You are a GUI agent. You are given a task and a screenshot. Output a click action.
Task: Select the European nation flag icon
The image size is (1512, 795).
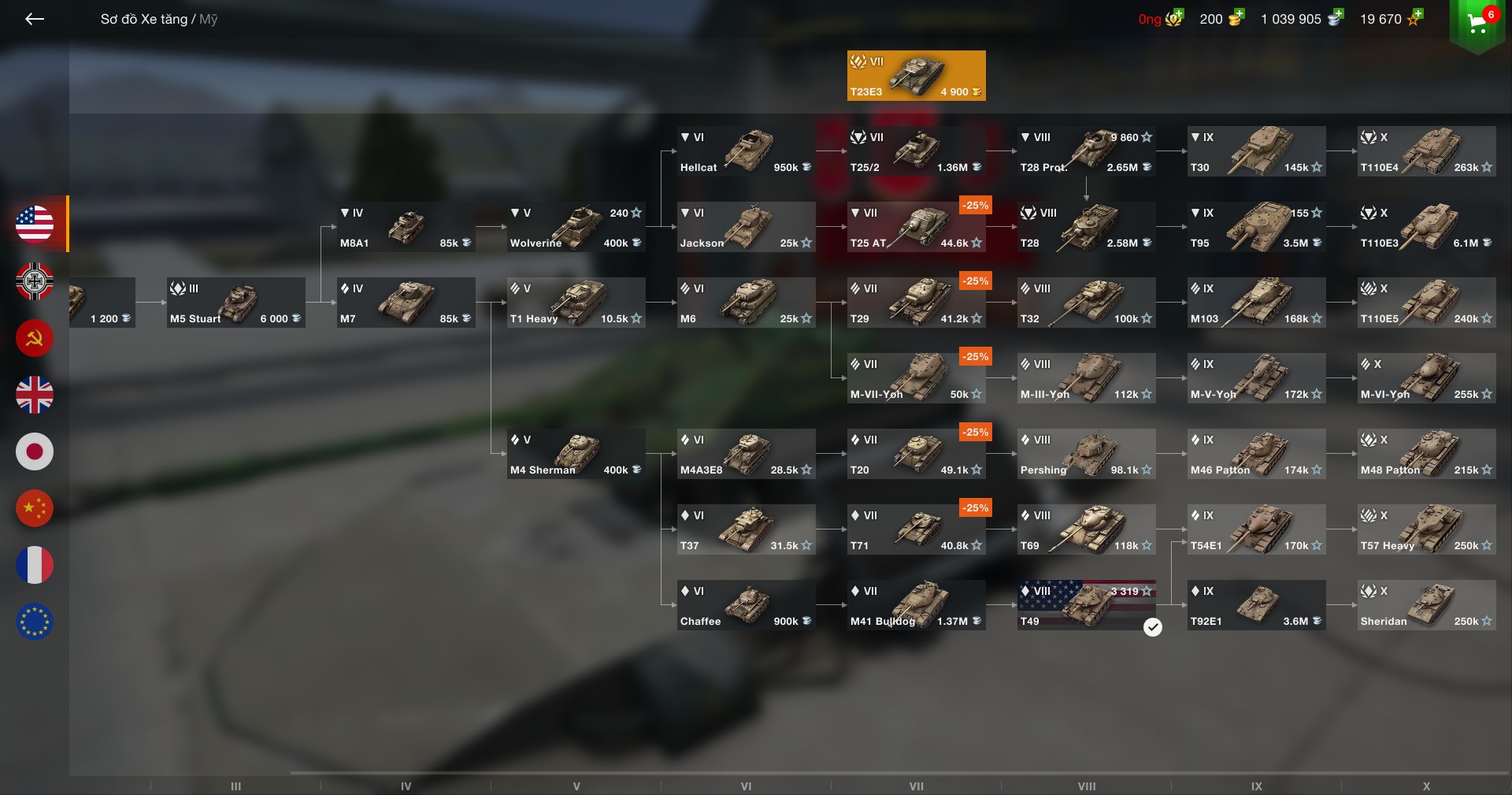tap(35, 622)
